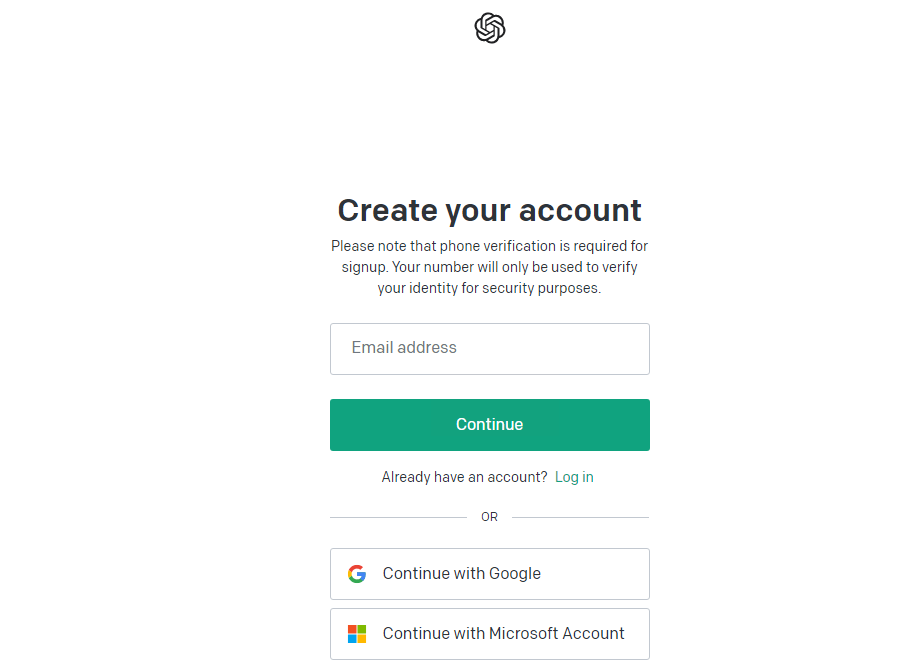Image resolution: width=924 pixels, height=670 pixels.
Task: Click the phone verification notice paragraph
Action: [490, 267]
